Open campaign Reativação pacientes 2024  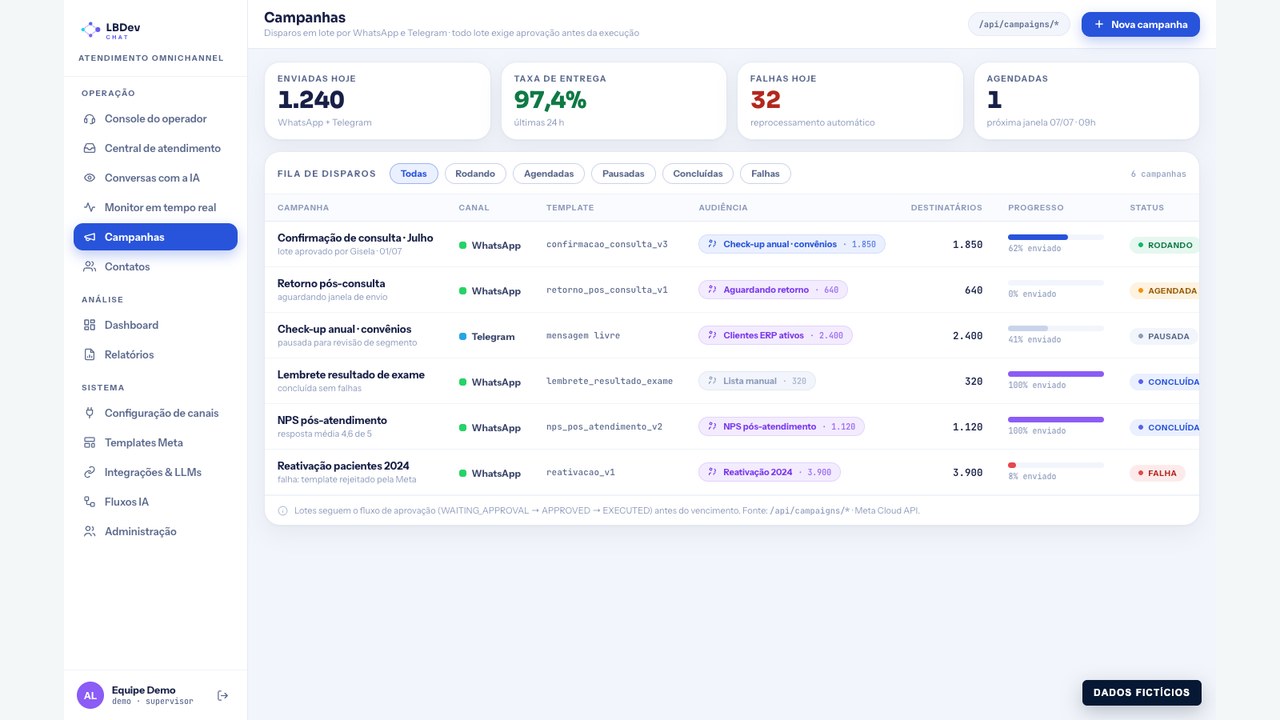343,466
